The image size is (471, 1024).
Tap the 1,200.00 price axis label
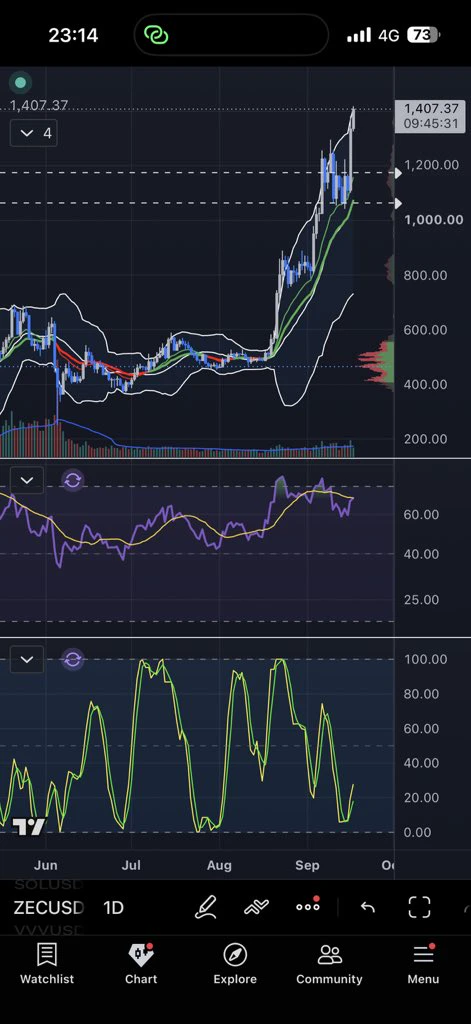[x=432, y=165]
